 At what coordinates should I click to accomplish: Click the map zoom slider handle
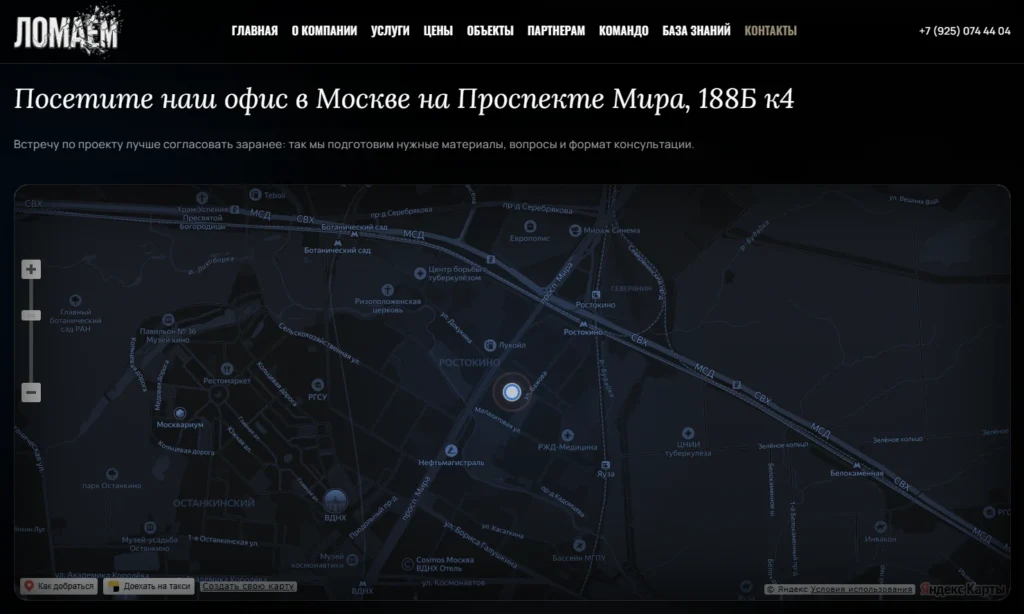pos(31,315)
